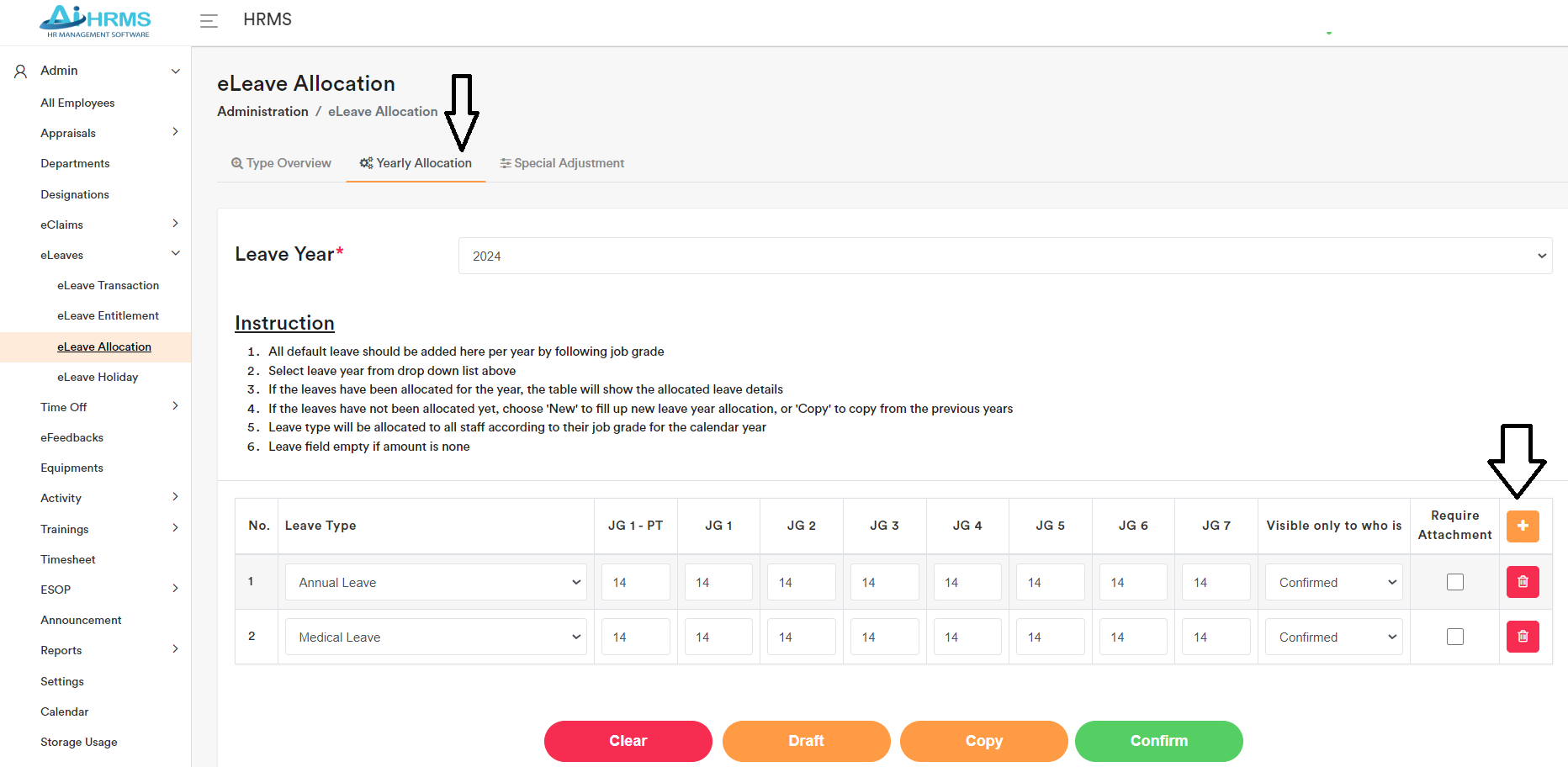The width and height of the screenshot is (1568, 767).
Task: Open the Annual Leave type dropdown
Action: point(436,582)
